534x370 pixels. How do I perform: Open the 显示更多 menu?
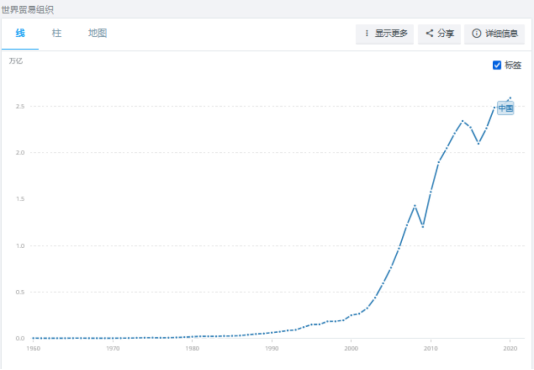click(x=385, y=34)
